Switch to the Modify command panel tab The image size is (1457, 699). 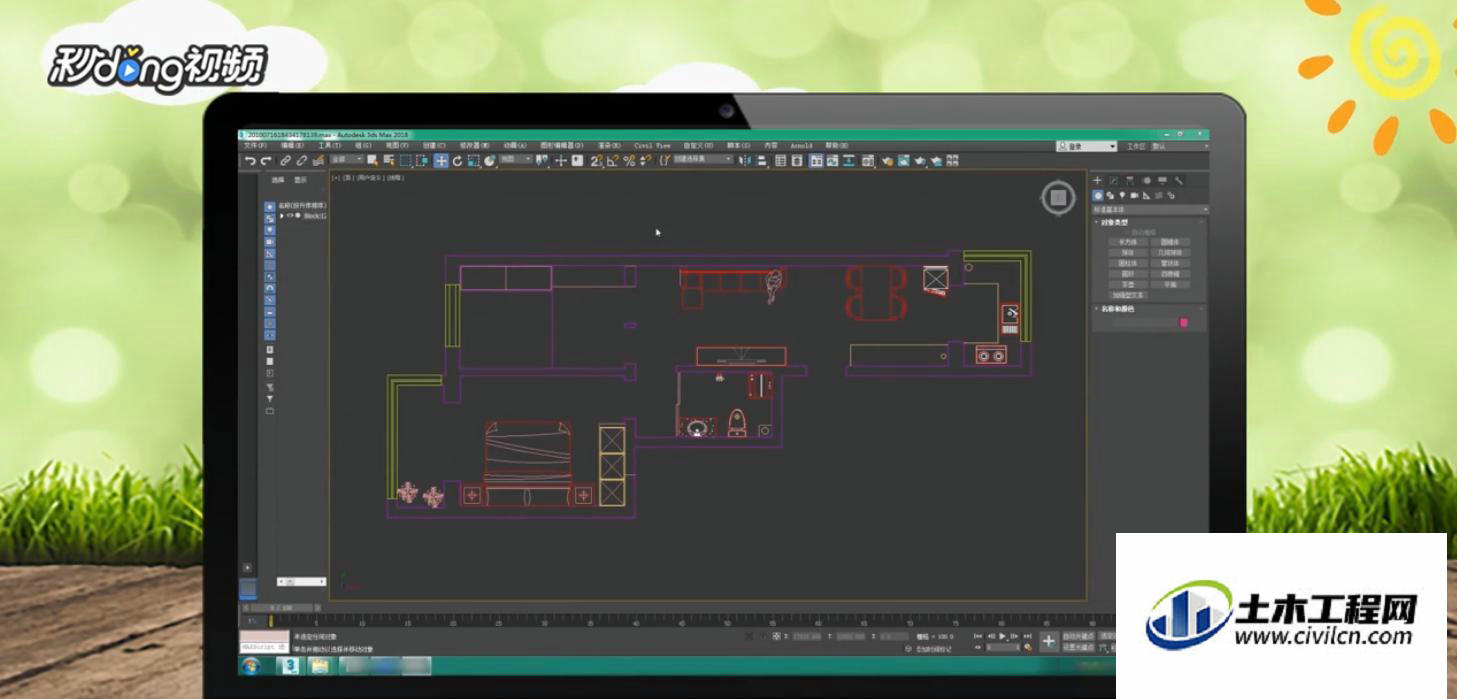tap(1114, 180)
